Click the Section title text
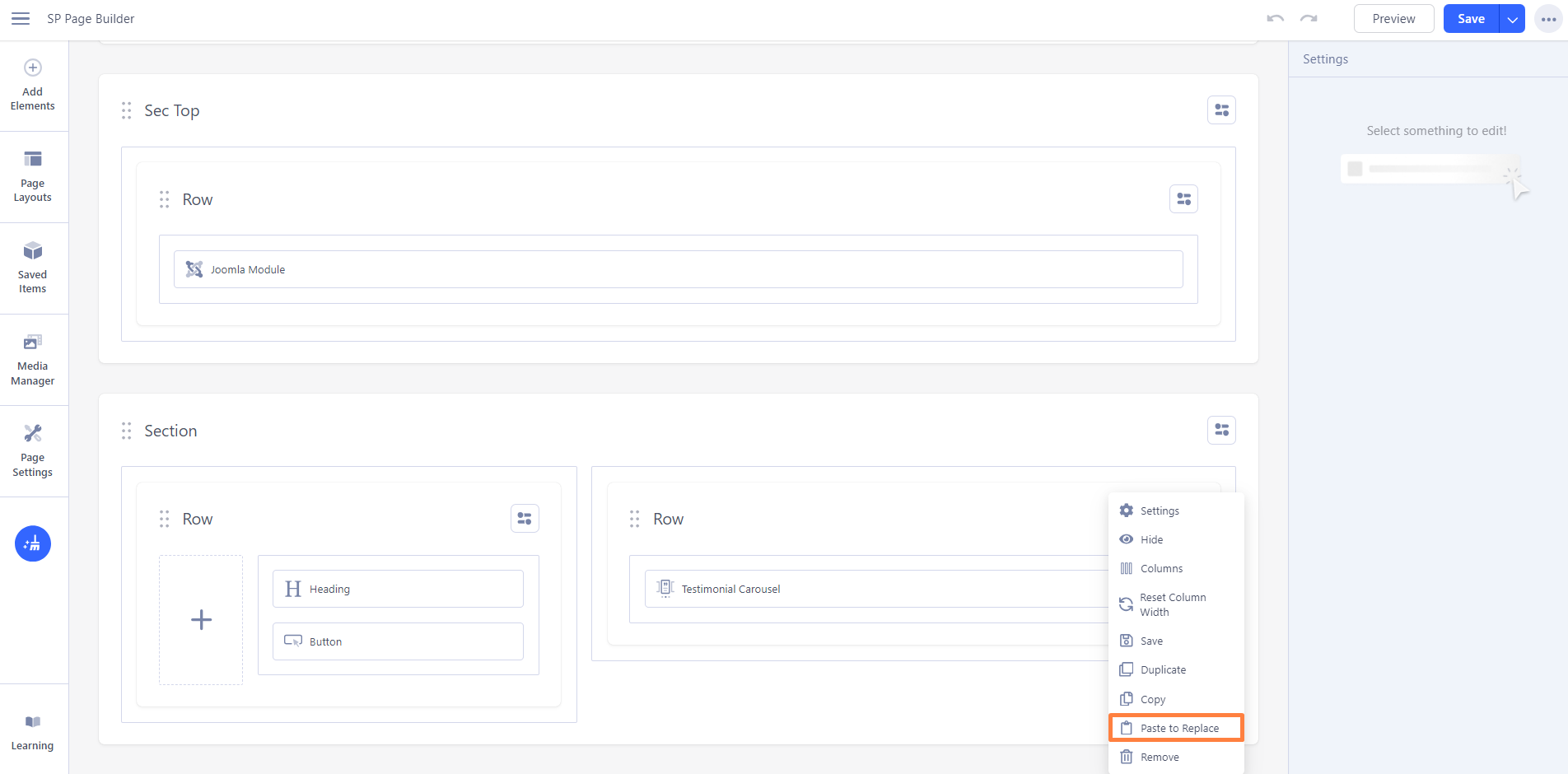The width and height of the screenshot is (1568, 774). pyautogui.click(x=170, y=431)
